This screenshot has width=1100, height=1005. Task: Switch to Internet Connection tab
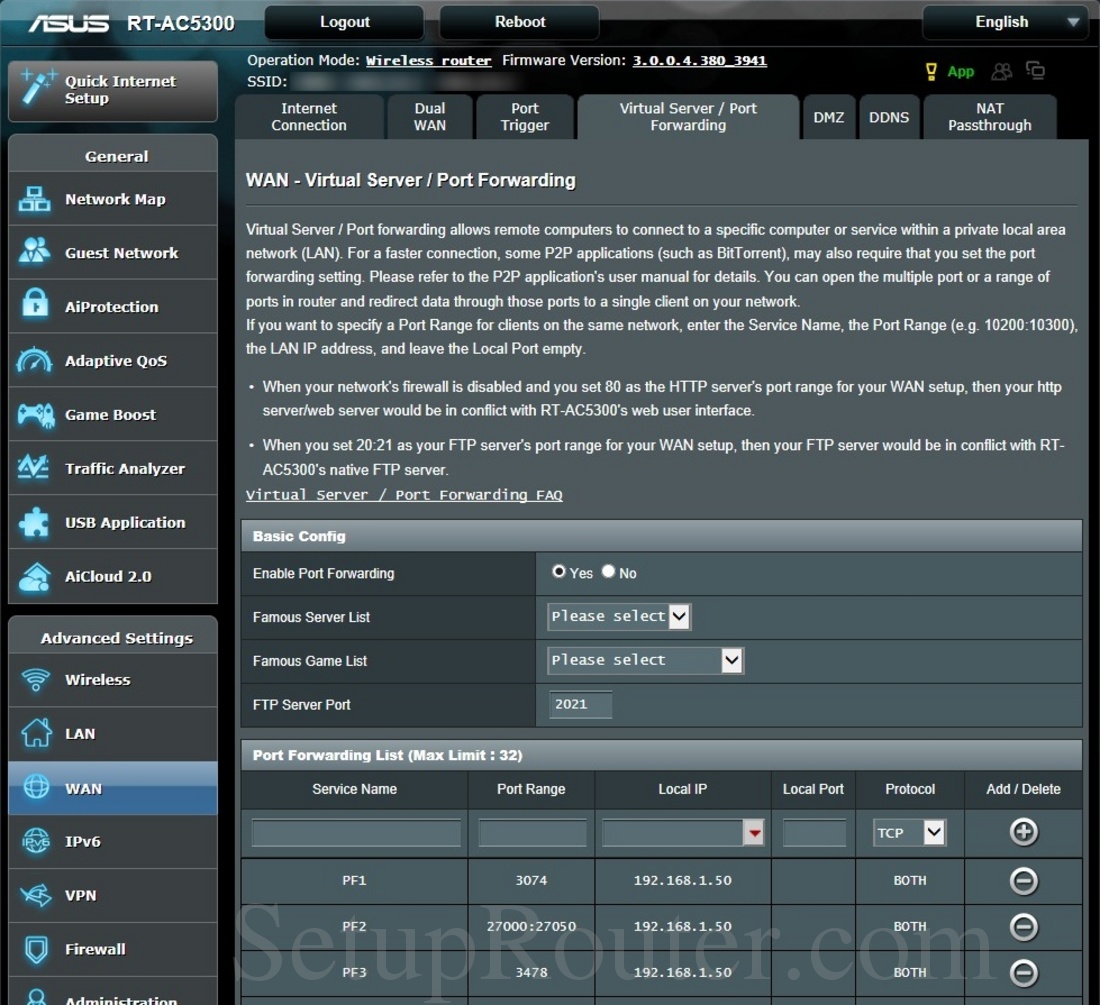pos(309,117)
